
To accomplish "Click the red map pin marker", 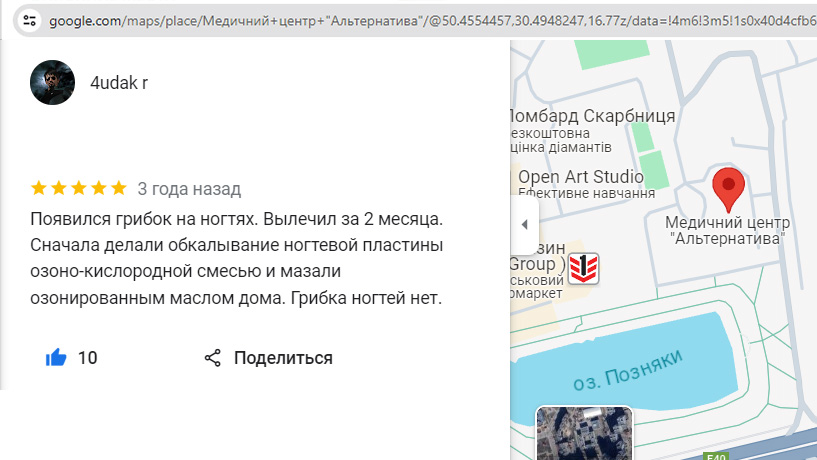I will click(728, 190).
